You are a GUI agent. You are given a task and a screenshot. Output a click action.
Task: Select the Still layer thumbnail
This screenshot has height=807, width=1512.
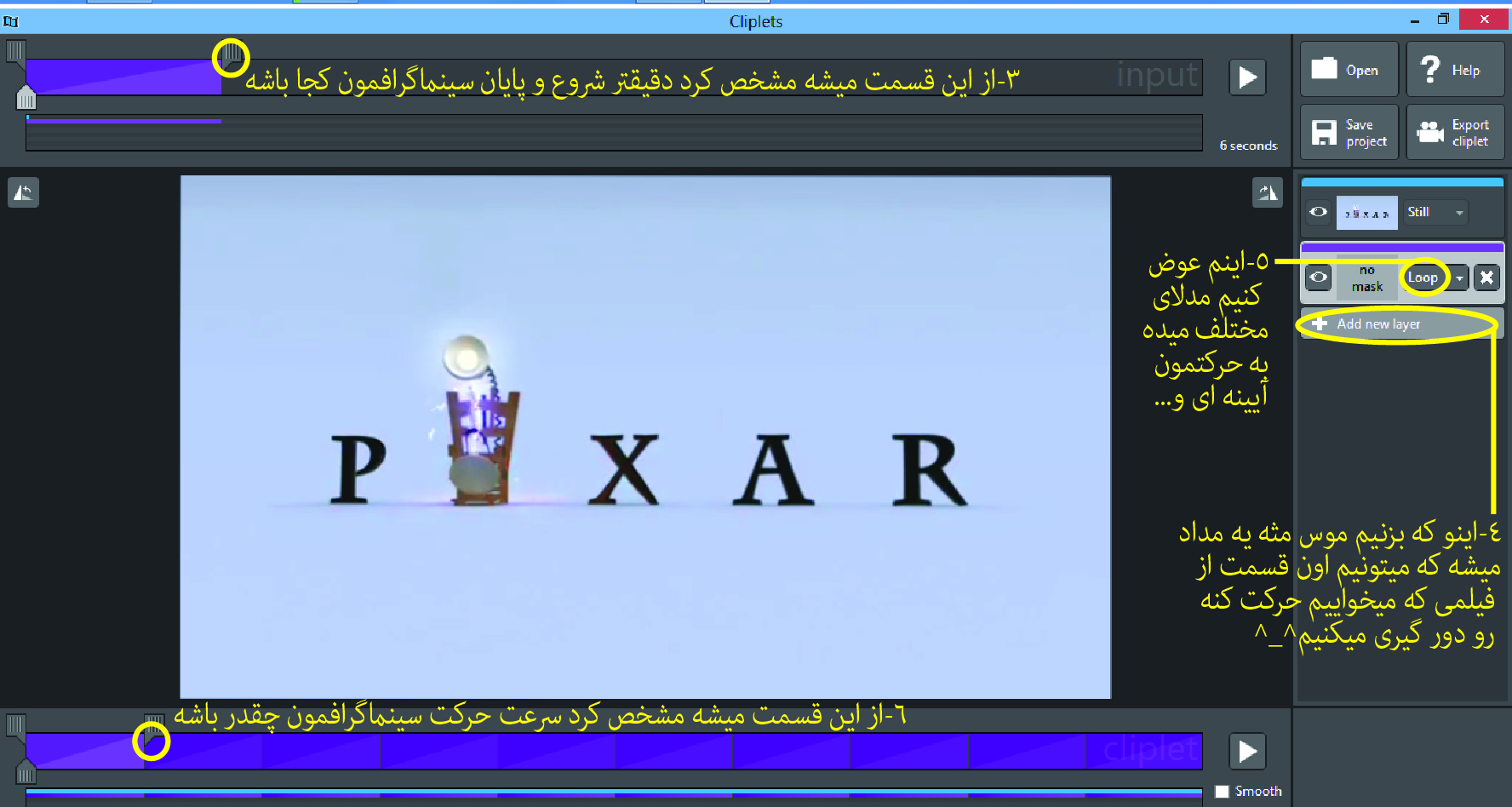1366,213
